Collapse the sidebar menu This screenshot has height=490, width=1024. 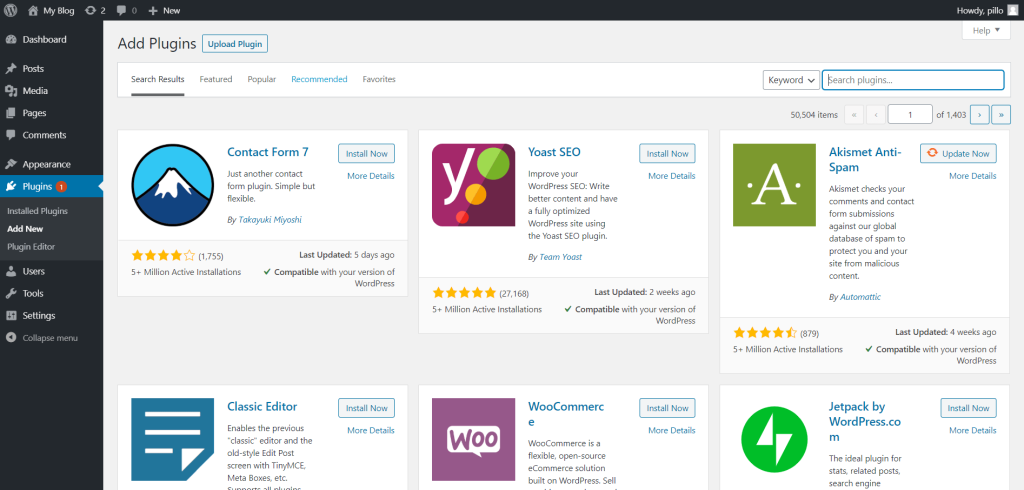click(49, 338)
